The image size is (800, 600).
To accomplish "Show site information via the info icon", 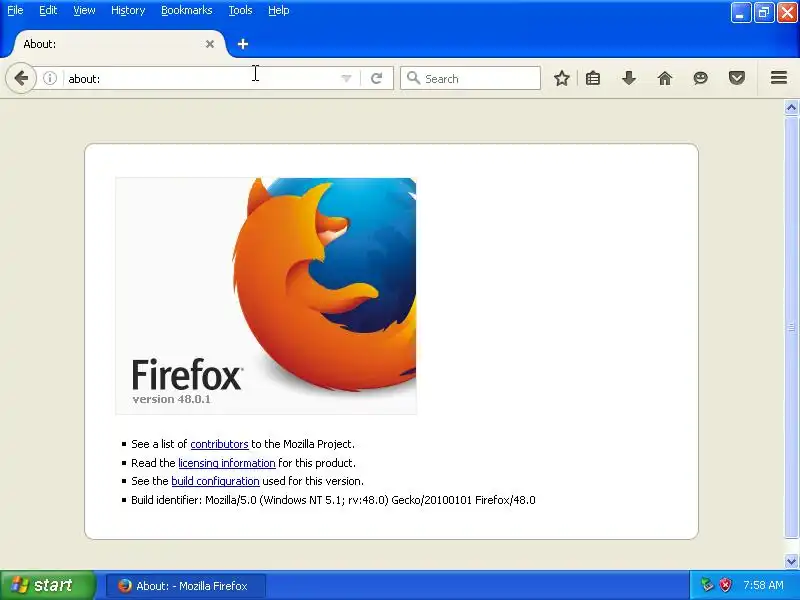I will [49, 78].
